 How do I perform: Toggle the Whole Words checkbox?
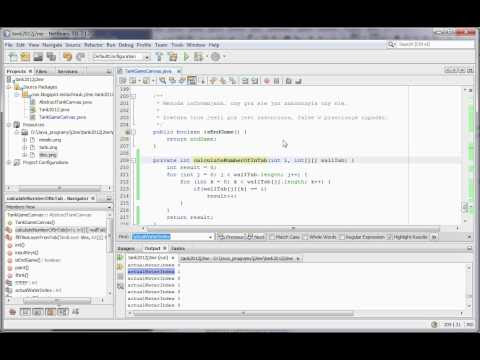(305, 237)
